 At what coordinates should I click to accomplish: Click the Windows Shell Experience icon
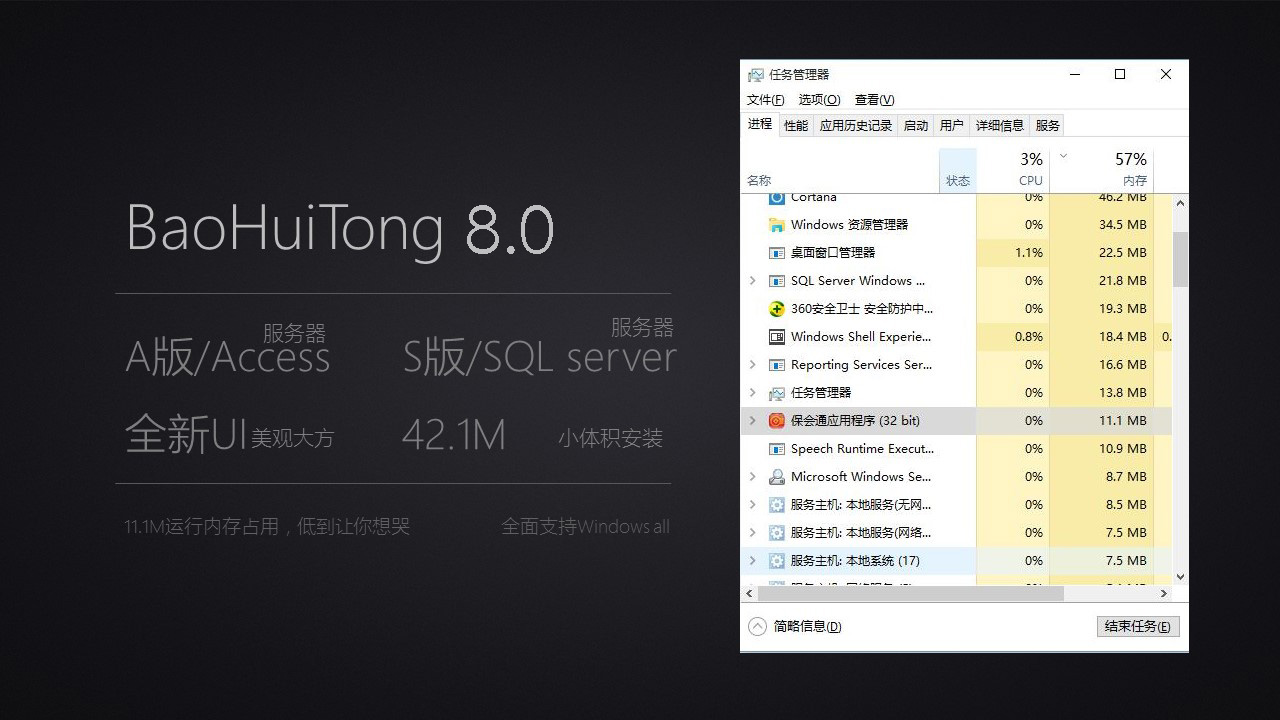(x=776, y=337)
